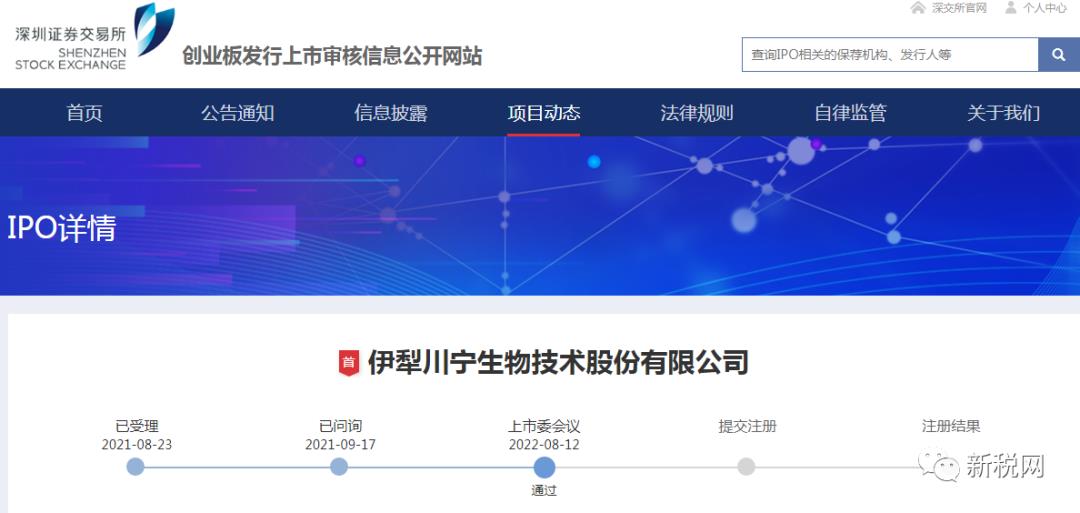Click the home icon beside 深交所官网
The image size is (1080, 513).
917,8
